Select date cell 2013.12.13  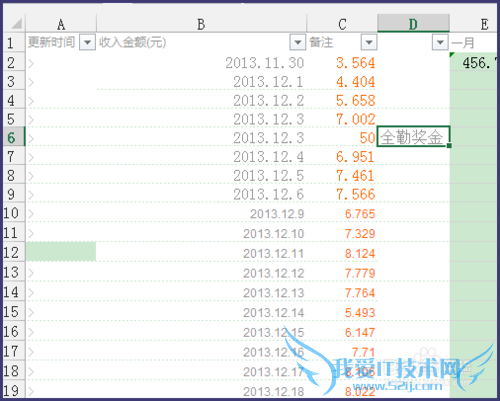(201, 292)
